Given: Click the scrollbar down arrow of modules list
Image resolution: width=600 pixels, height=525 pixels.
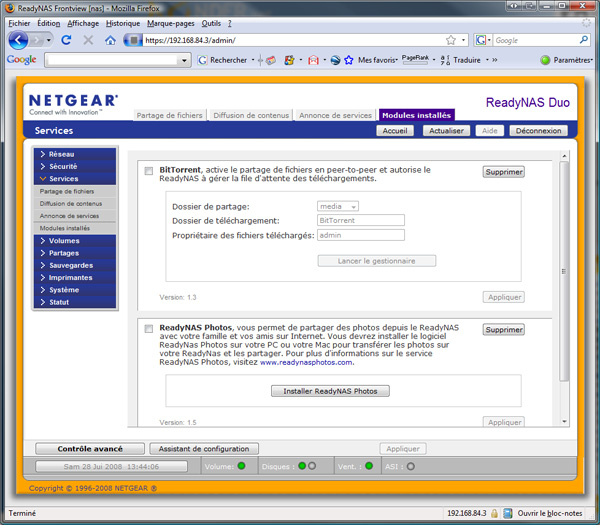Looking at the screenshot, I should point(564,421).
